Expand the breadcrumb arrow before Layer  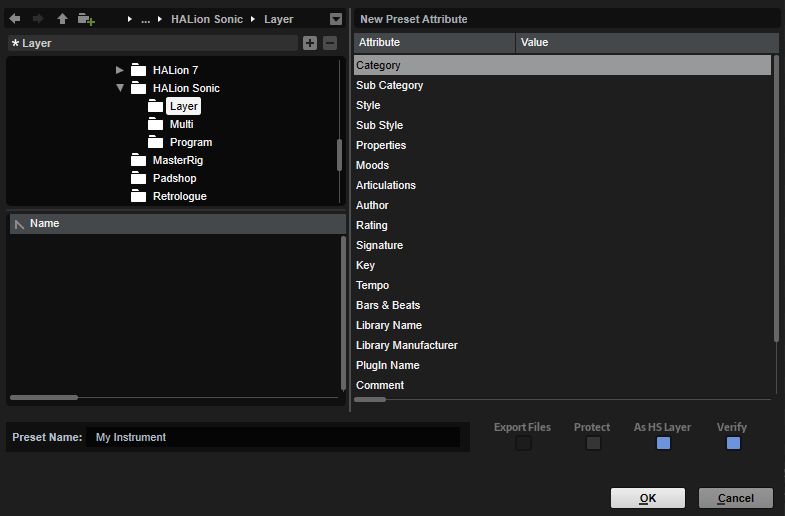253,19
